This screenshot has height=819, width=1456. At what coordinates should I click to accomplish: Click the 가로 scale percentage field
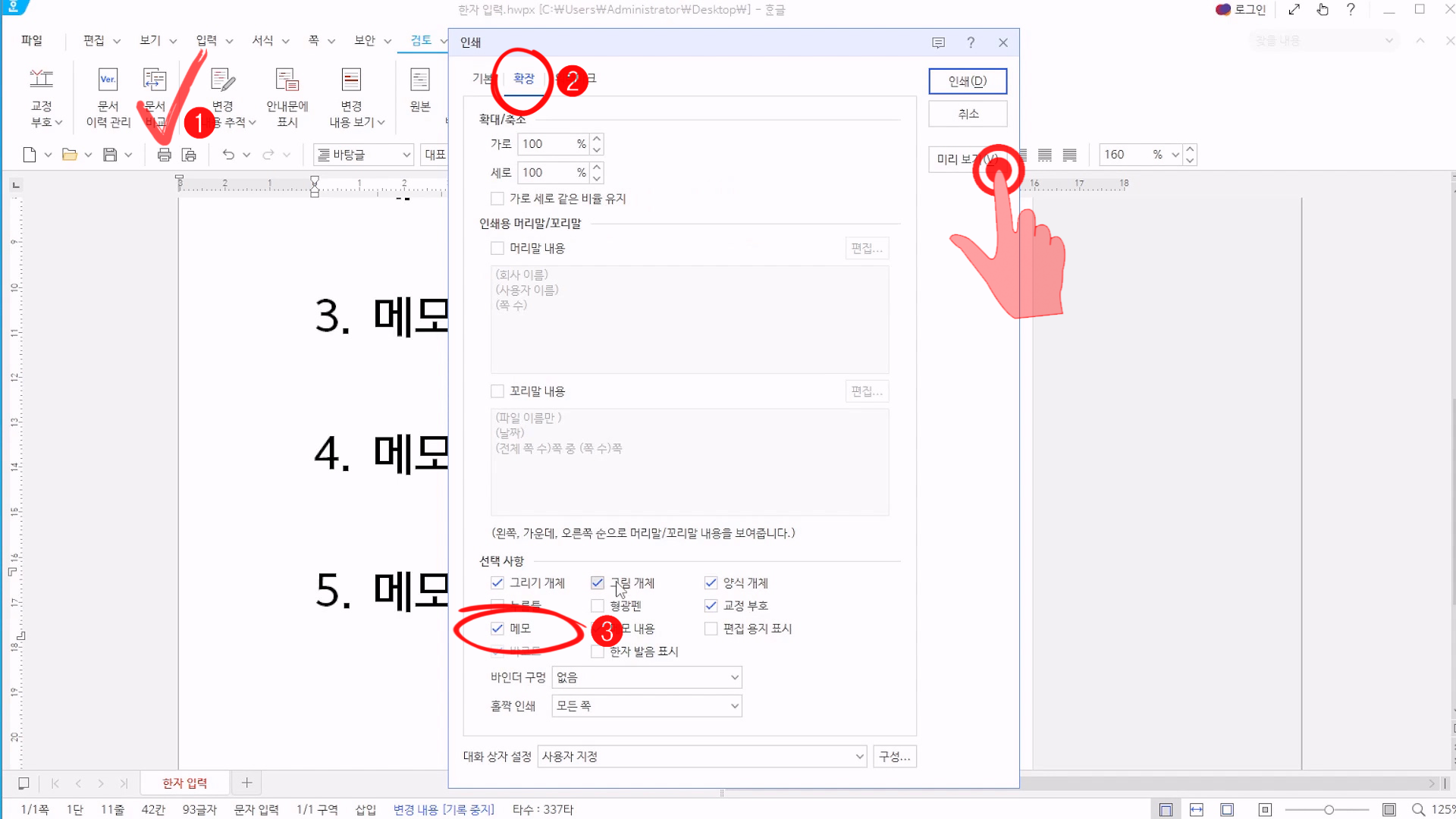click(x=548, y=144)
